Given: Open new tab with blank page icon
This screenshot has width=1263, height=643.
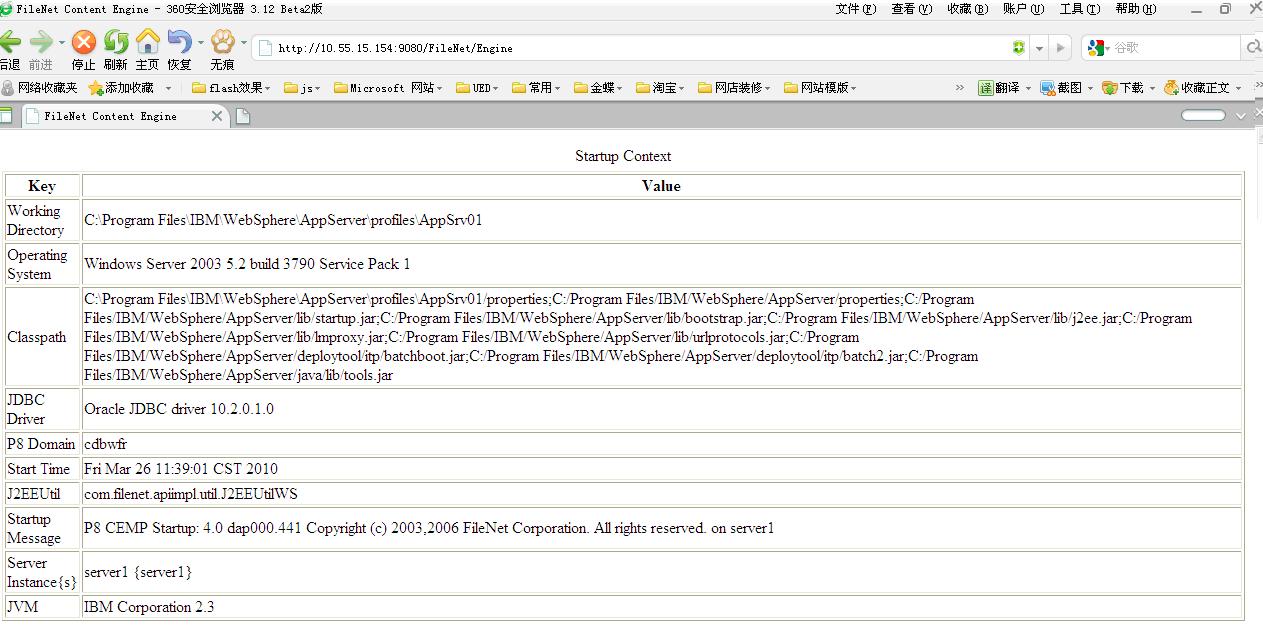Looking at the screenshot, I should tap(242, 117).
